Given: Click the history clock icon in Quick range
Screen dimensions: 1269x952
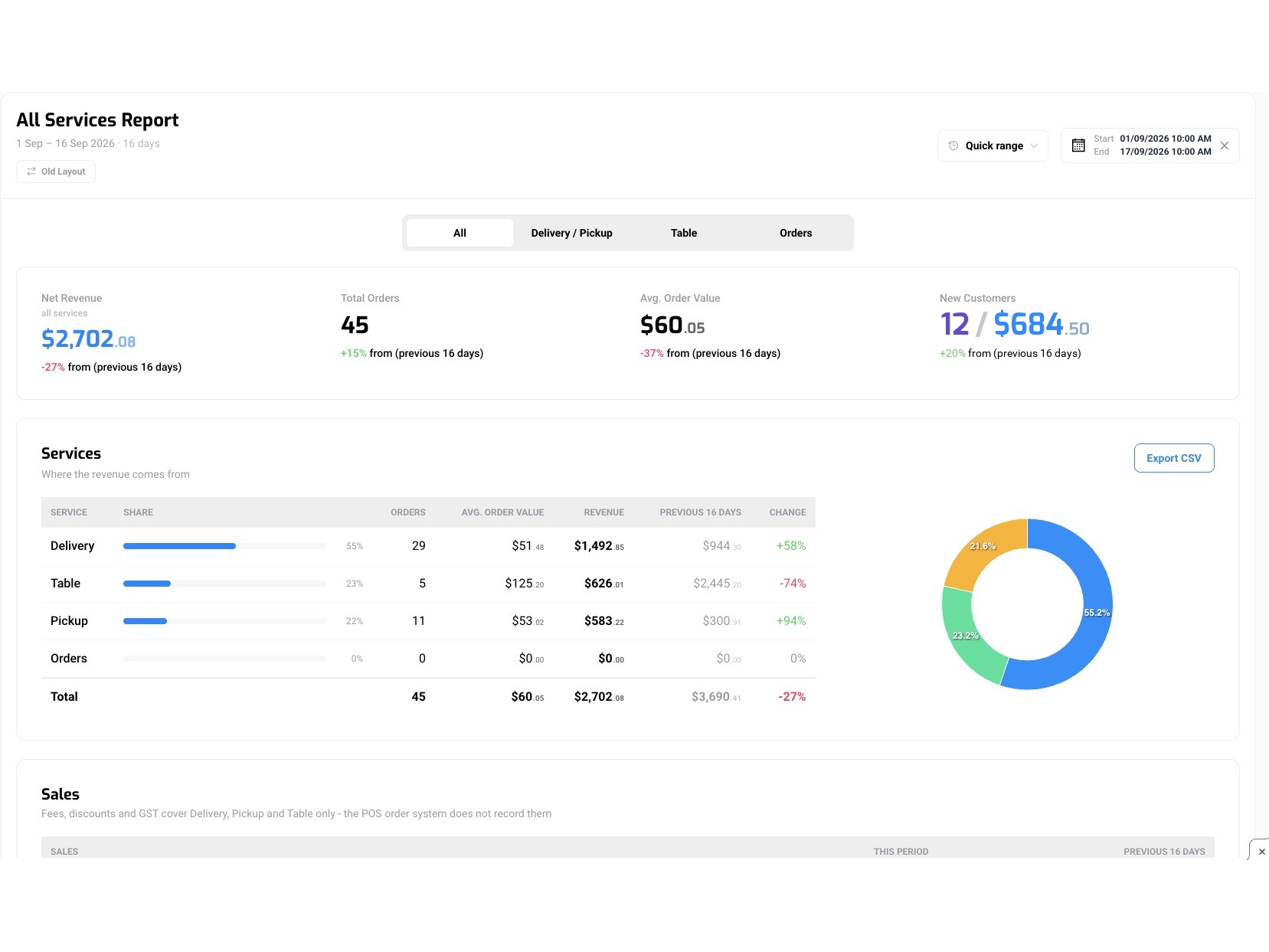Looking at the screenshot, I should pyautogui.click(x=953, y=146).
